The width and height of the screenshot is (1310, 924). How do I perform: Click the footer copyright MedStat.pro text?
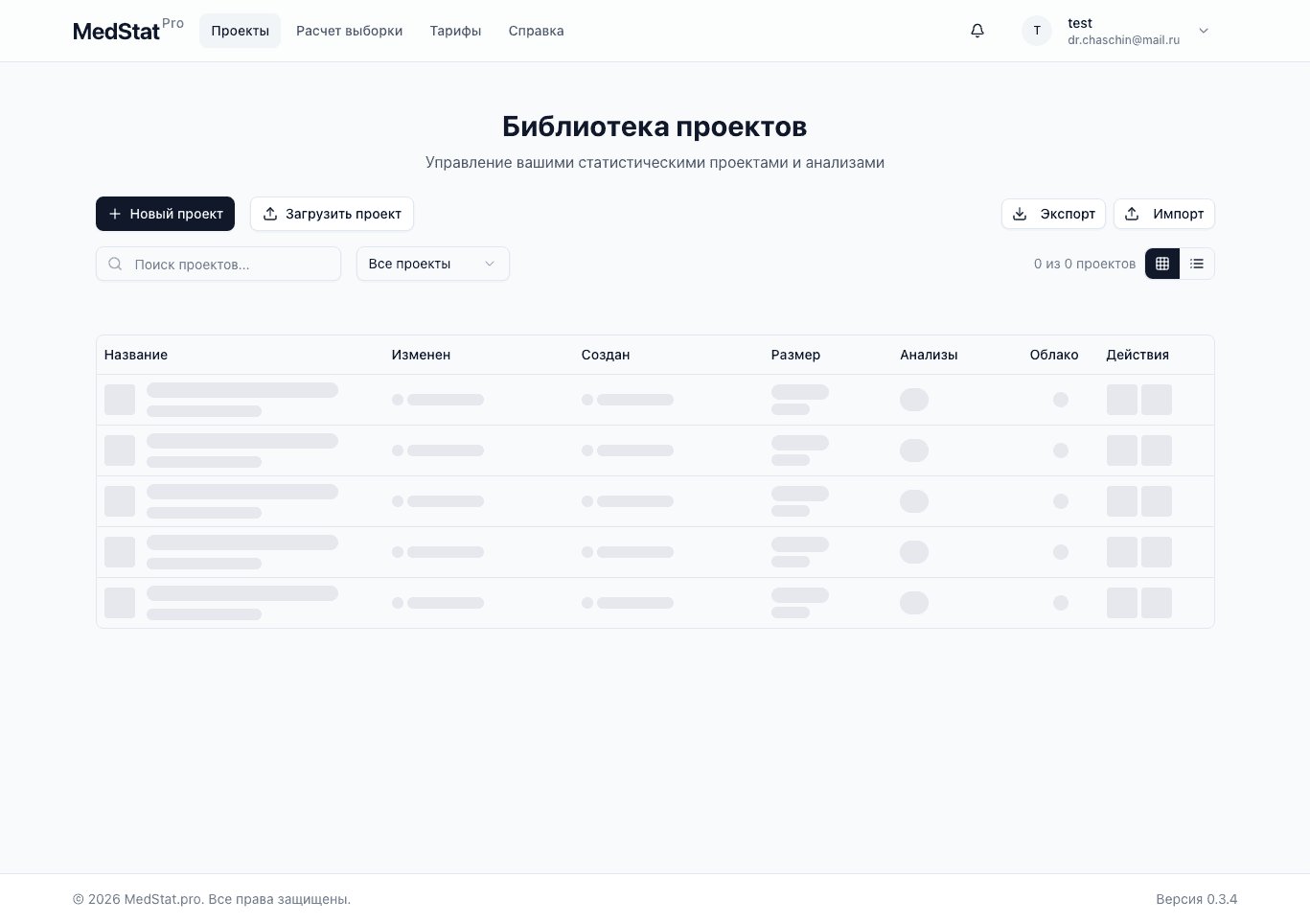tap(212, 899)
